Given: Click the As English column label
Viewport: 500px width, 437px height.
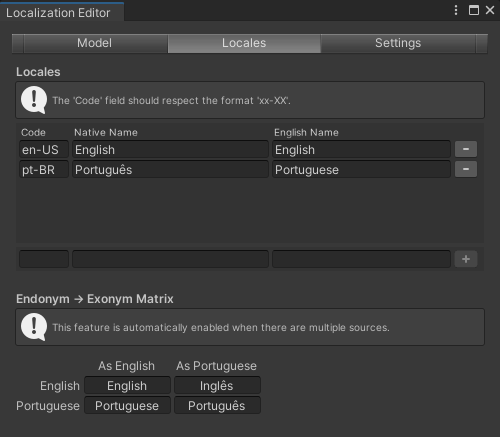Looking at the screenshot, I should pos(126,366).
